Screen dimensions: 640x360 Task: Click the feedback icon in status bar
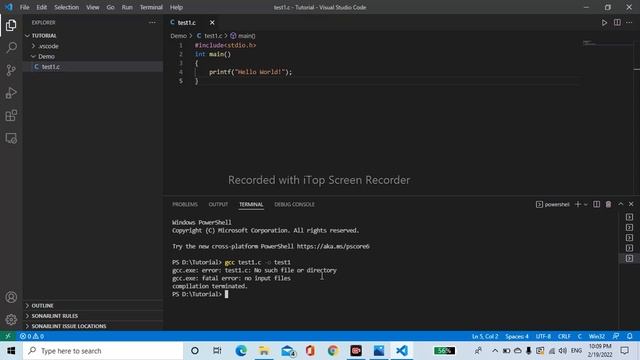616,336
